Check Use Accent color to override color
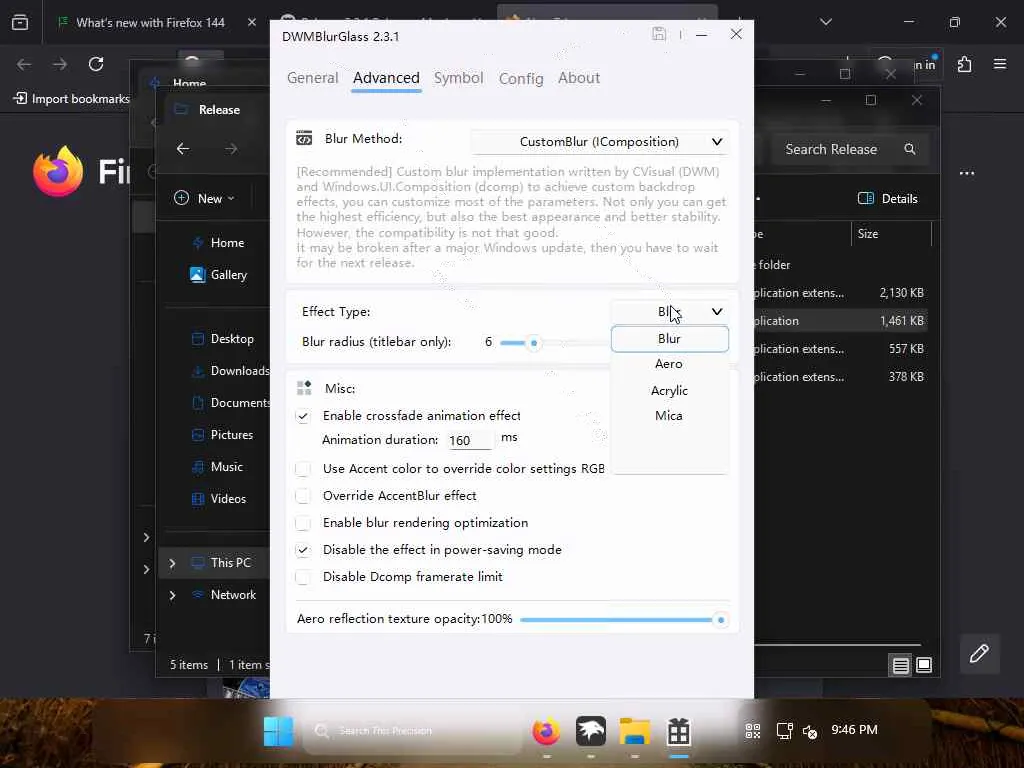The width and height of the screenshot is (1024, 768). point(303,469)
